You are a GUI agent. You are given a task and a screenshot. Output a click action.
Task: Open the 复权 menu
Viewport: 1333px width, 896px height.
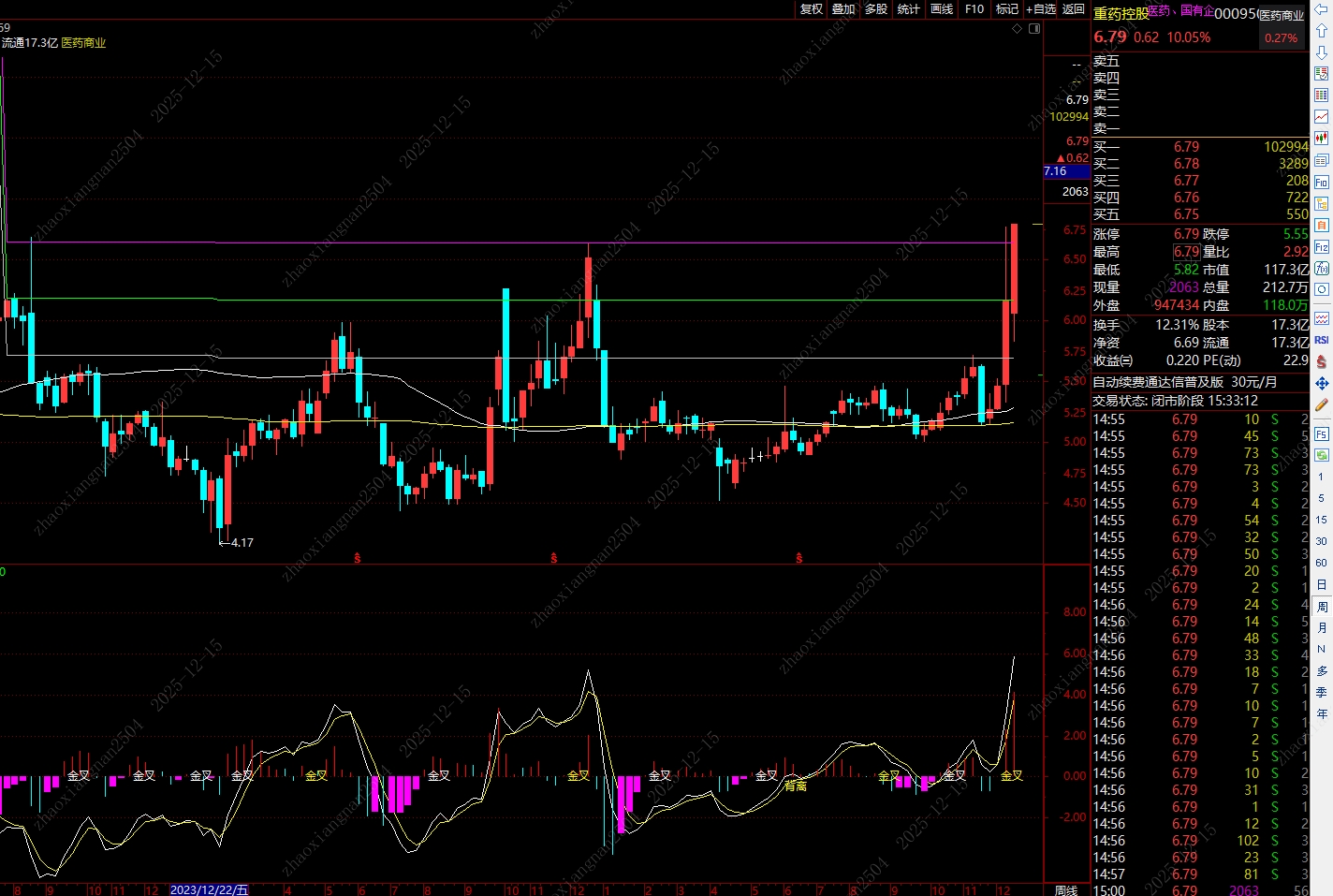pos(812,8)
